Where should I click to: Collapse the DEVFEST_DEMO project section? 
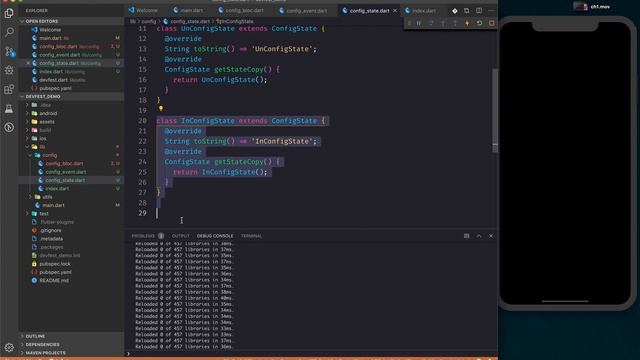click(x=22, y=97)
